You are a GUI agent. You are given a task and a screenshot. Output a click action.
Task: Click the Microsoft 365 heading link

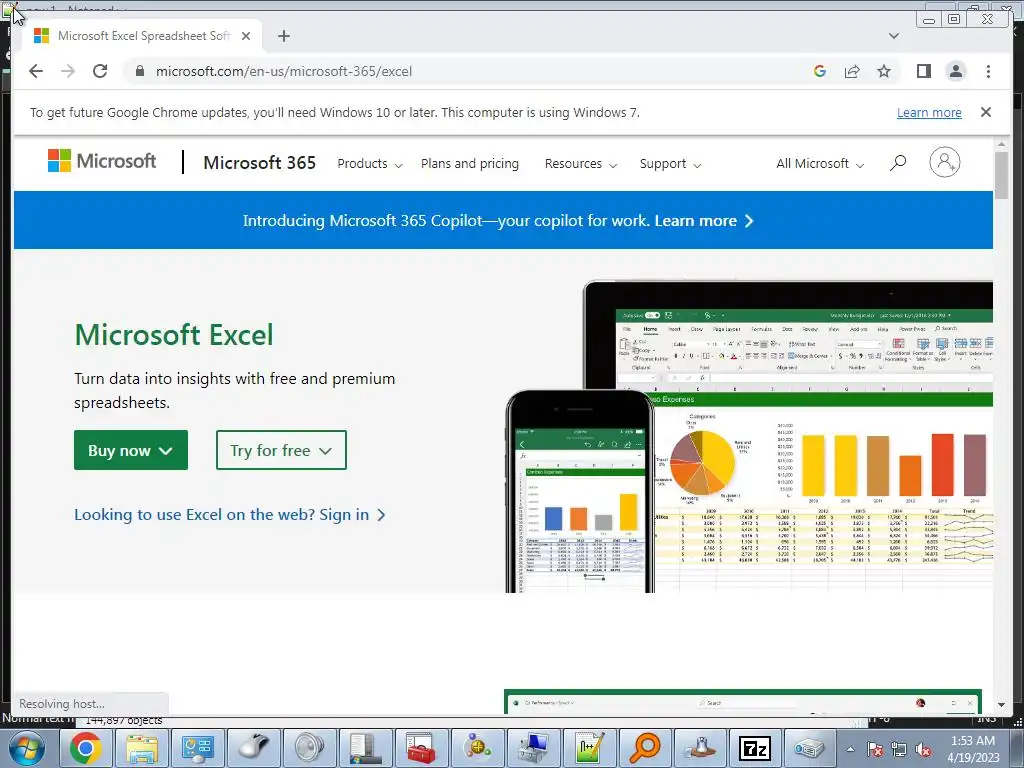[259, 163]
